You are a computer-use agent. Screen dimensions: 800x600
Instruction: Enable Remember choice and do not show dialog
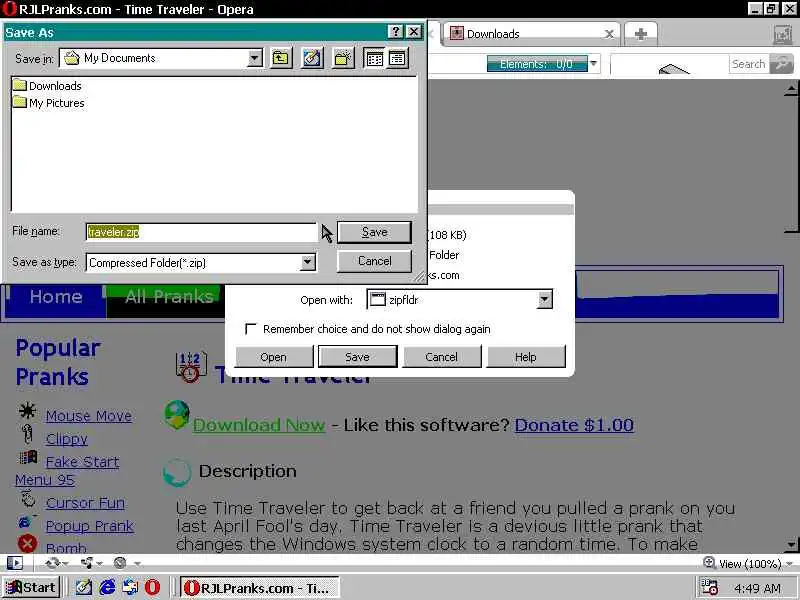tap(251, 329)
